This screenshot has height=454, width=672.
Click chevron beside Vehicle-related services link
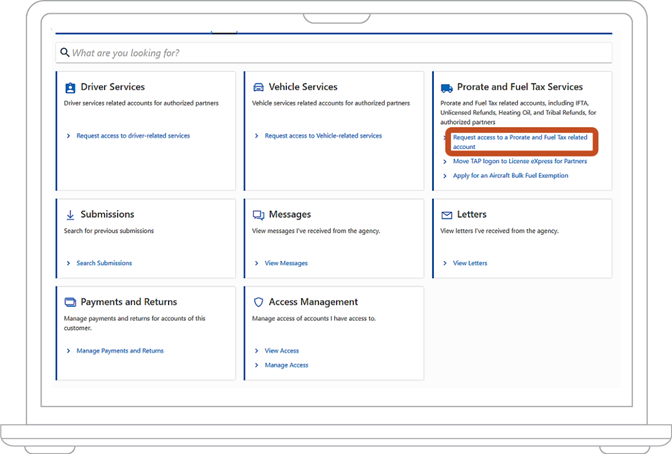(x=256, y=136)
